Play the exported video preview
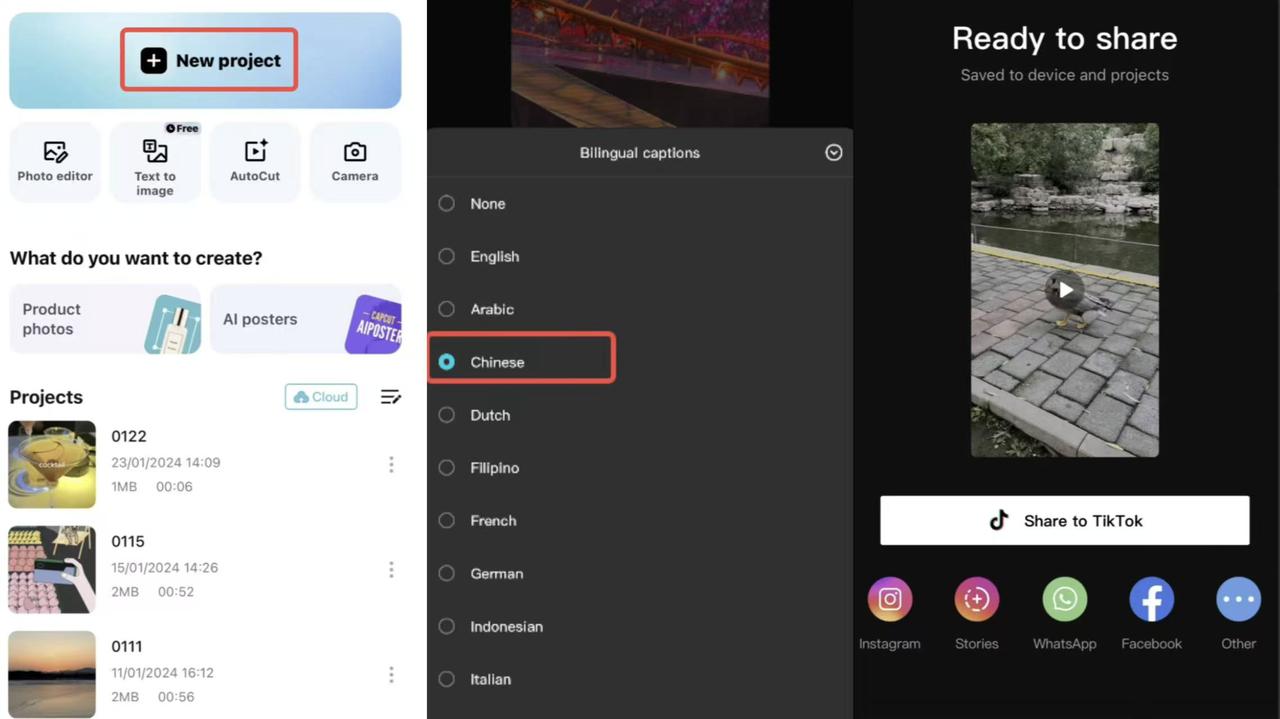This screenshot has width=1280, height=719. (1065, 290)
